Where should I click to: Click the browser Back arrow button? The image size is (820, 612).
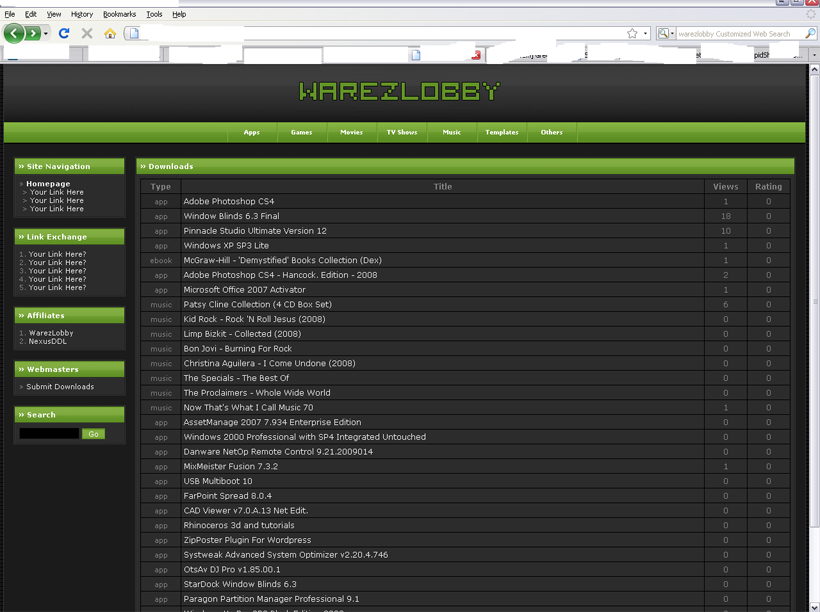click(x=14, y=34)
